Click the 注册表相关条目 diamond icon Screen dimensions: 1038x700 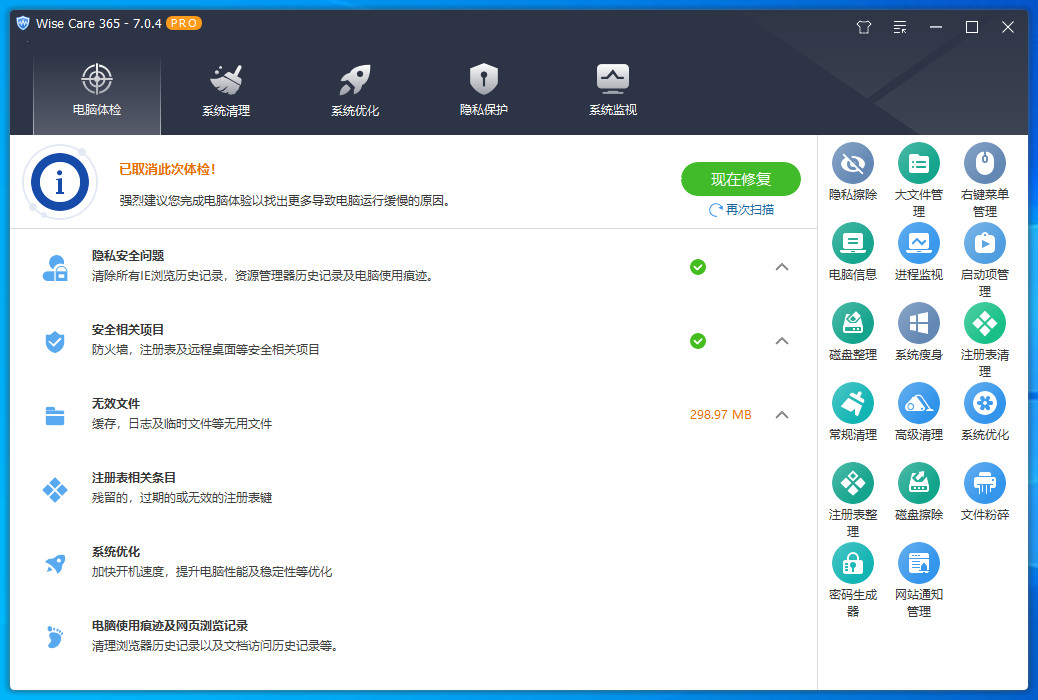tap(55, 490)
